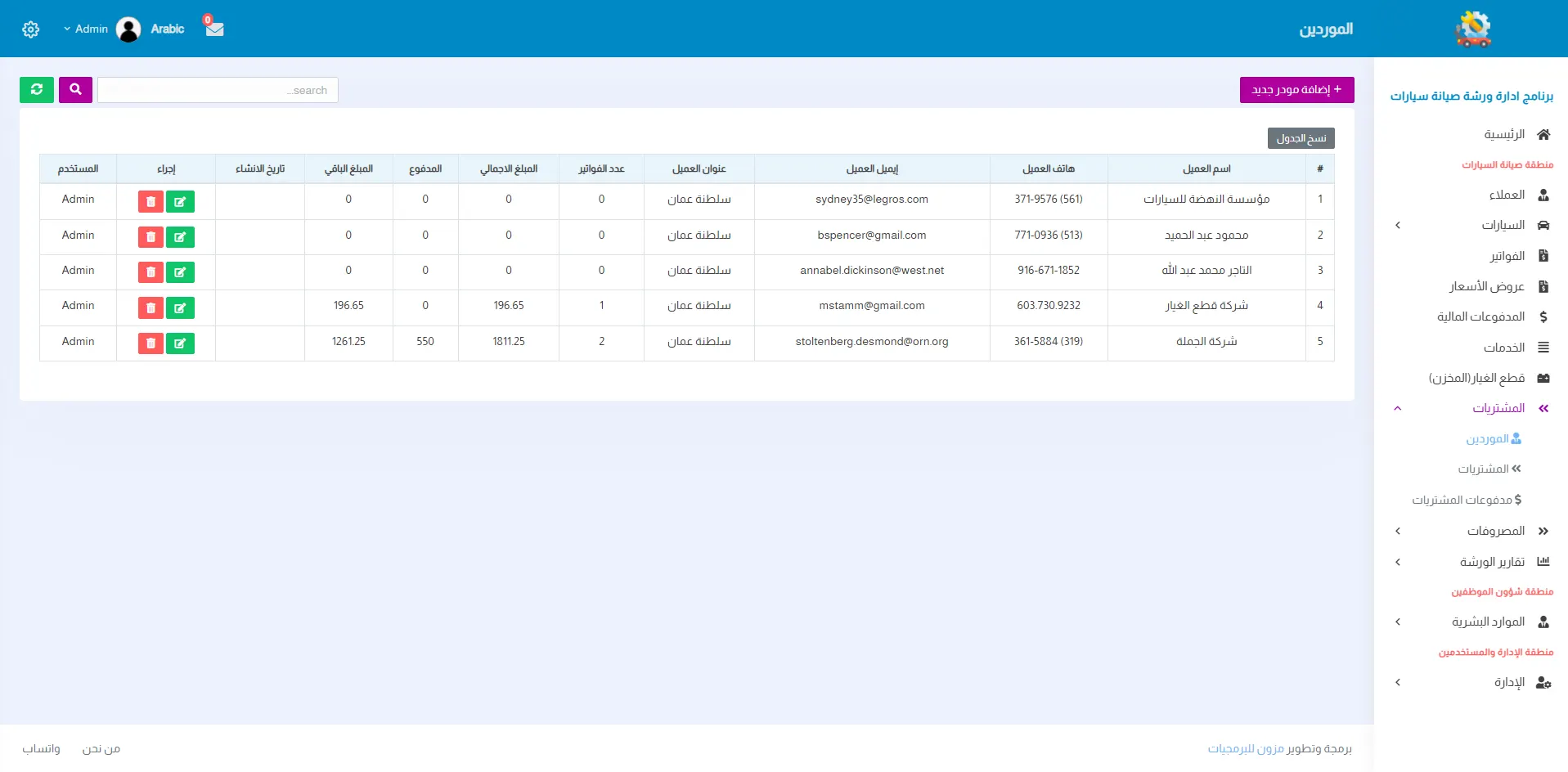
Task: Open العملاء from the sidebar
Action: (x=1507, y=195)
